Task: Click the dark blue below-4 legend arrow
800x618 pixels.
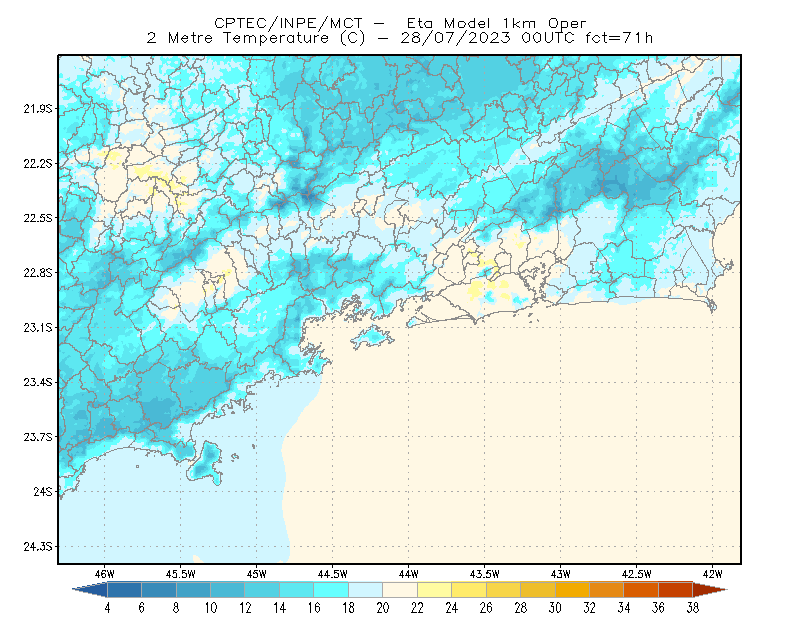Action: (90, 589)
